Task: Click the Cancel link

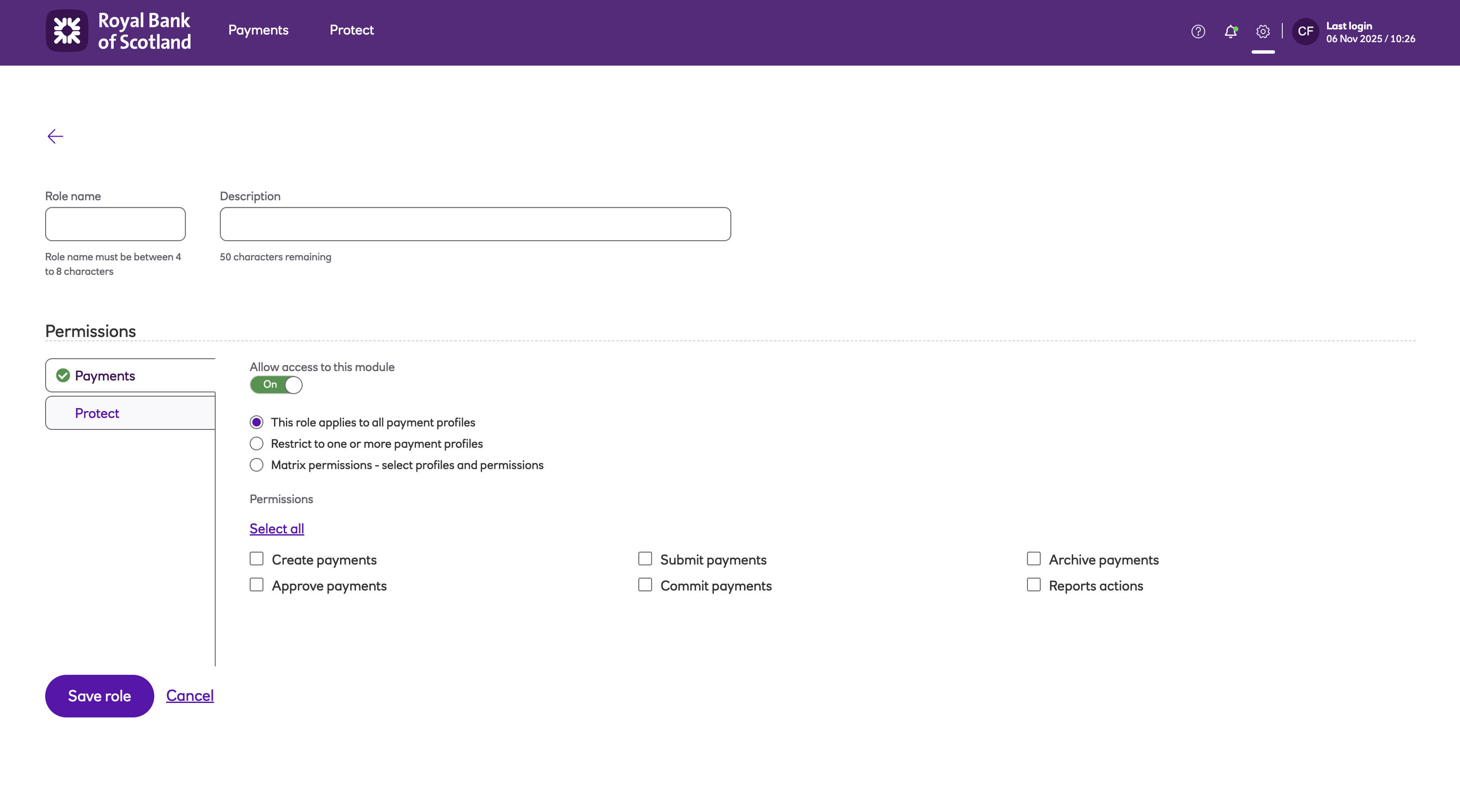Action: tap(189, 695)
